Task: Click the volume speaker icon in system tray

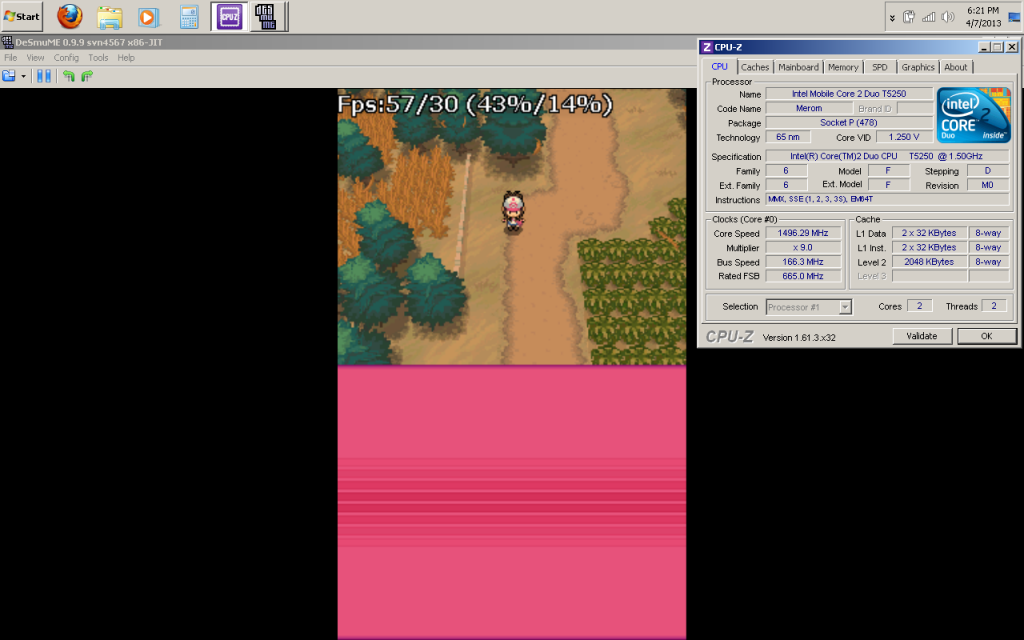Action: (948, 17)
